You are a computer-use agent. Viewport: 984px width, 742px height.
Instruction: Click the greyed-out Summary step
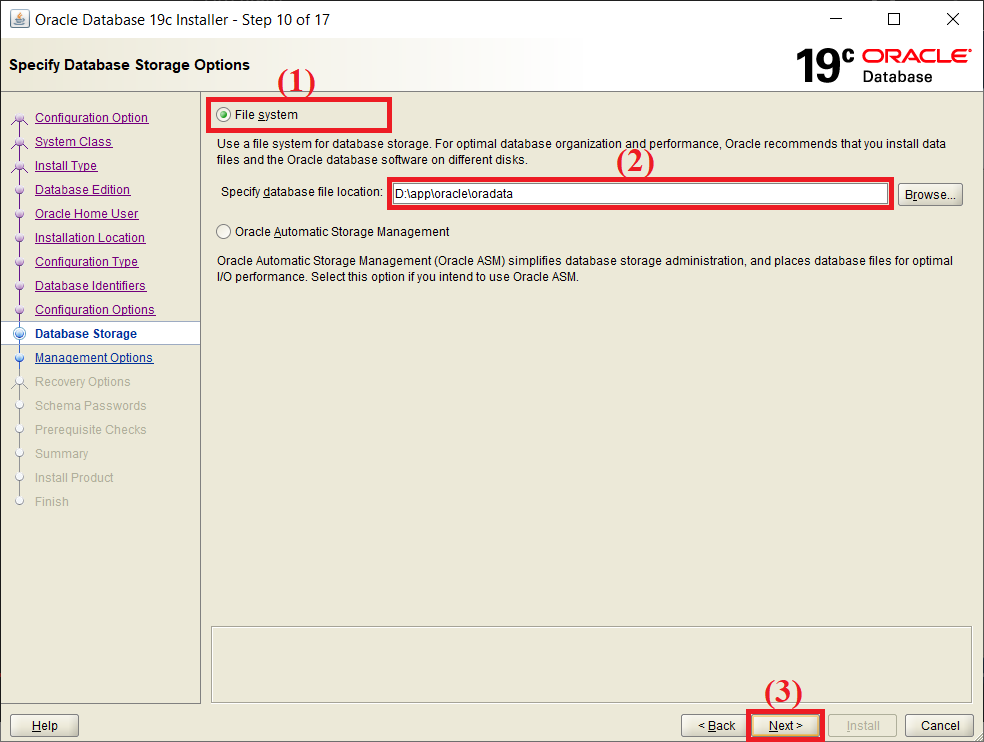62,454
